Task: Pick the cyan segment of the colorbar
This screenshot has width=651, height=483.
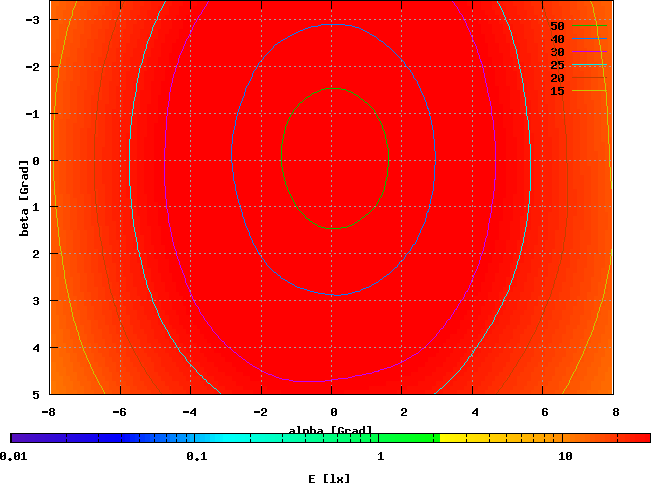Action: [x=220, y=438]
